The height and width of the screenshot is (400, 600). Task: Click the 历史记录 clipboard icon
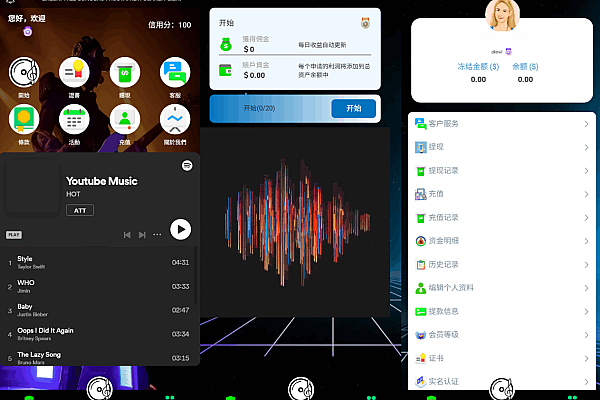click(421, 264)
